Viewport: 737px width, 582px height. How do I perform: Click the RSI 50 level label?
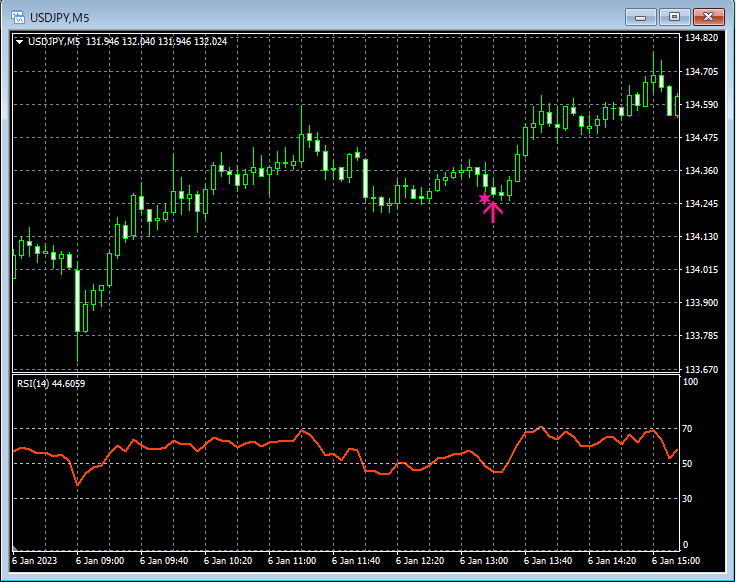[687, 464]
